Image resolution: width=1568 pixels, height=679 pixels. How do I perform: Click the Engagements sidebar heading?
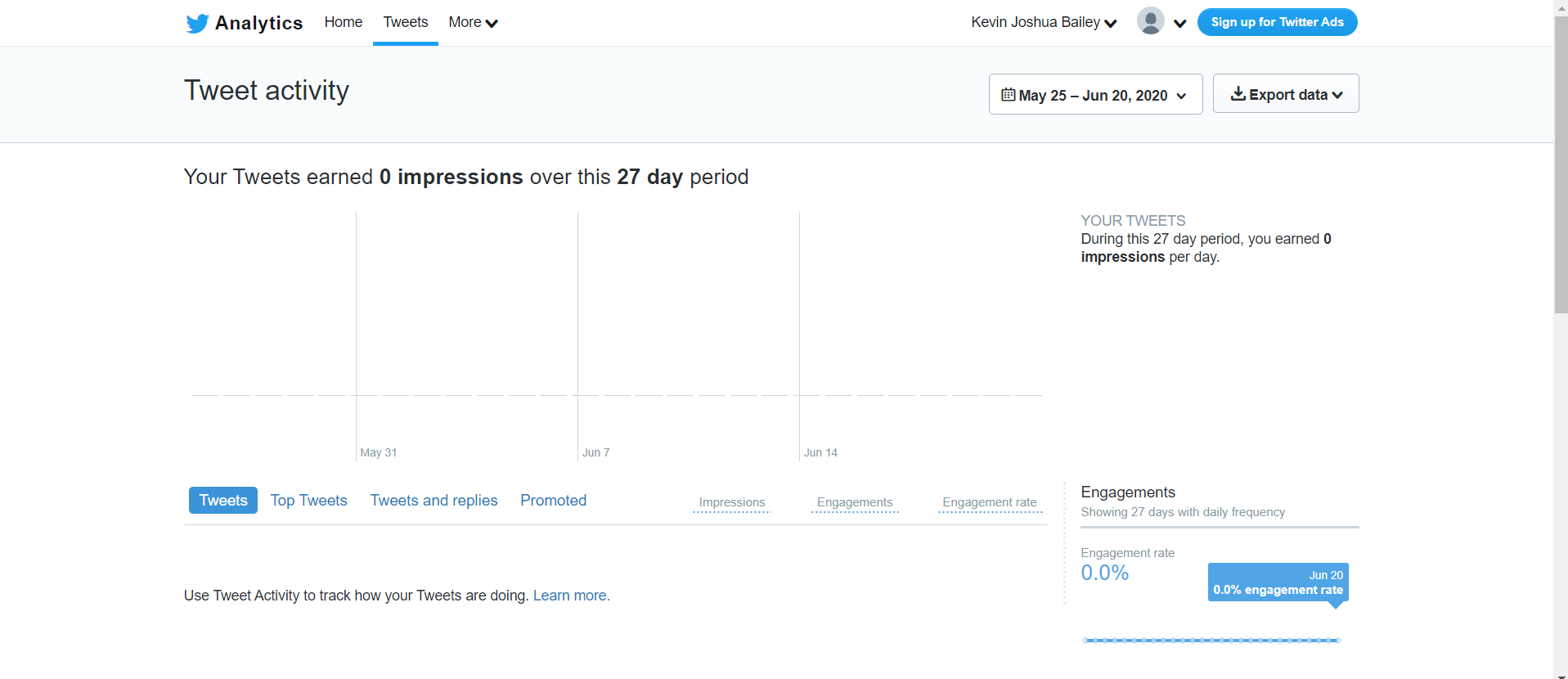[x=1128, y=492]
